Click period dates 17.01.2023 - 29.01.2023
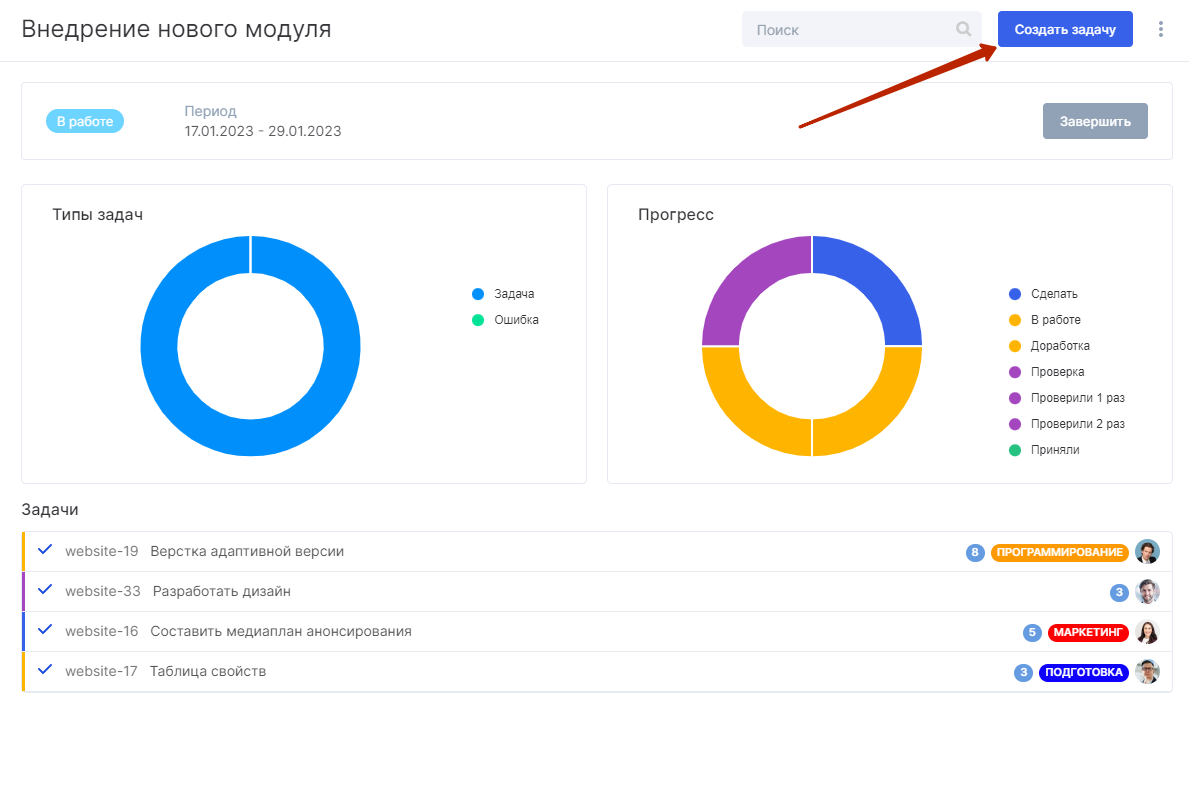1189x798 pixels. point(262,131)
